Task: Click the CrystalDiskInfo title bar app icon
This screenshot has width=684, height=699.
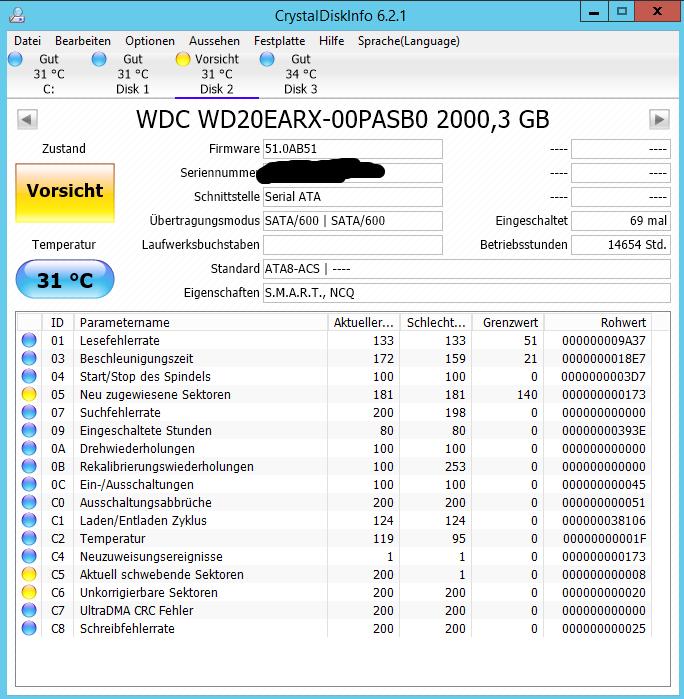Action: point(17,15)
